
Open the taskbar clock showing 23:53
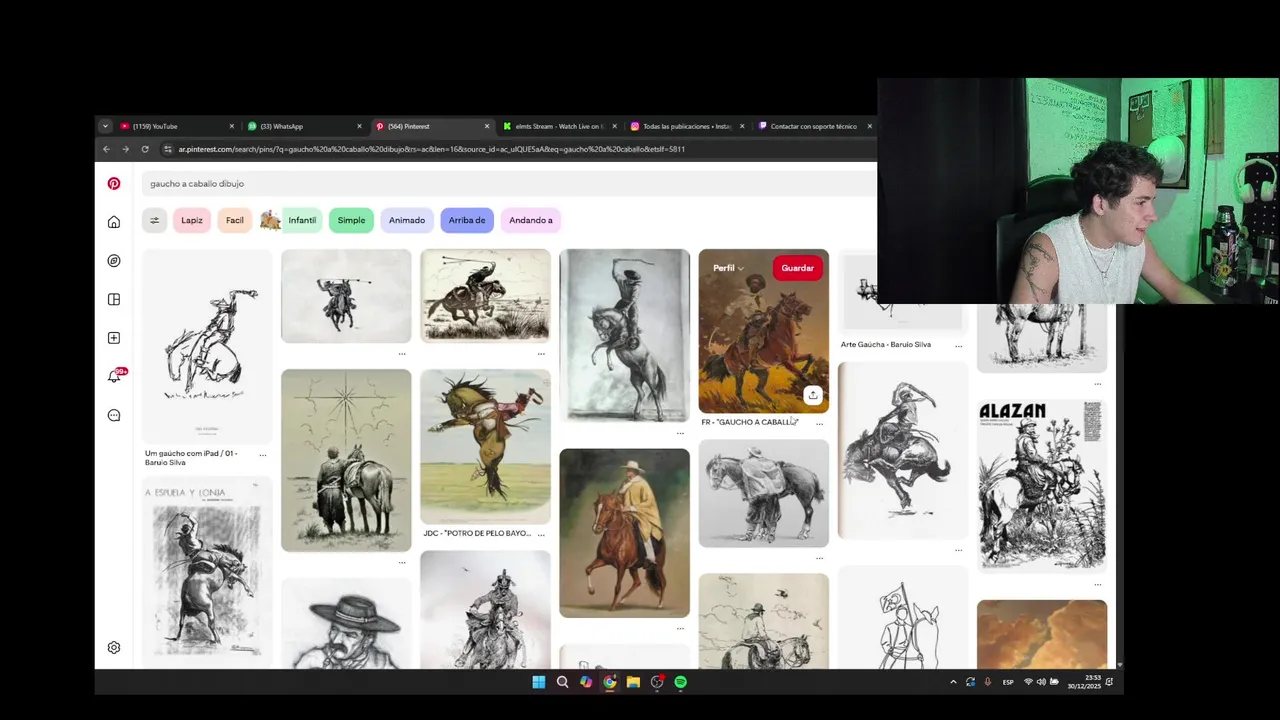[1082, 682]
